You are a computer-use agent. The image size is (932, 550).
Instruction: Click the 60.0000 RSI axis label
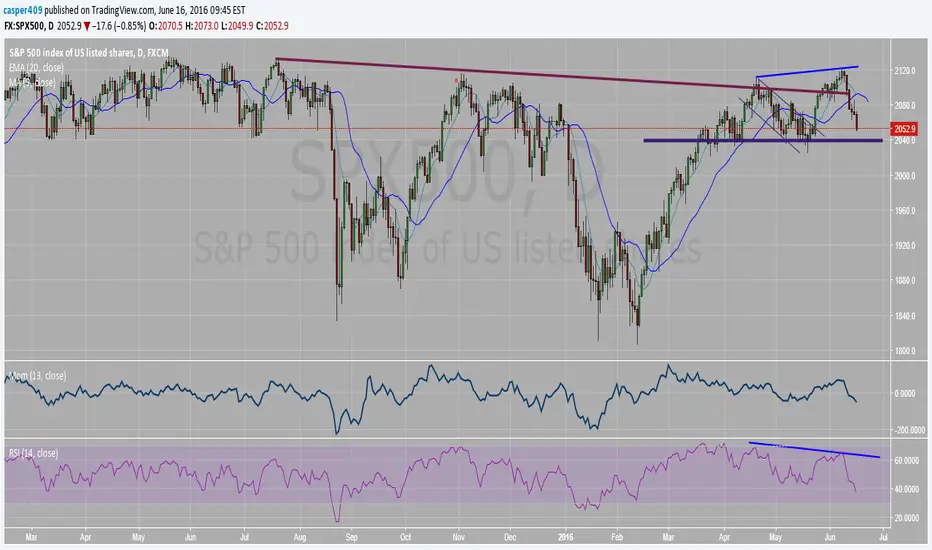(907, 461)
